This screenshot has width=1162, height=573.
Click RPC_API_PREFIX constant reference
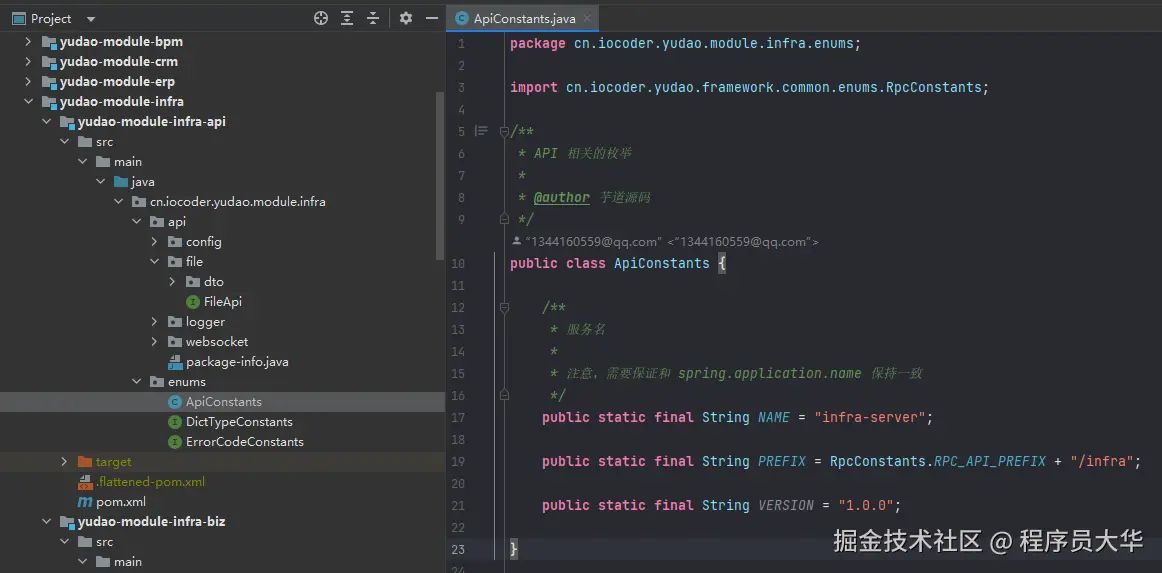click(x=989, y=461)
